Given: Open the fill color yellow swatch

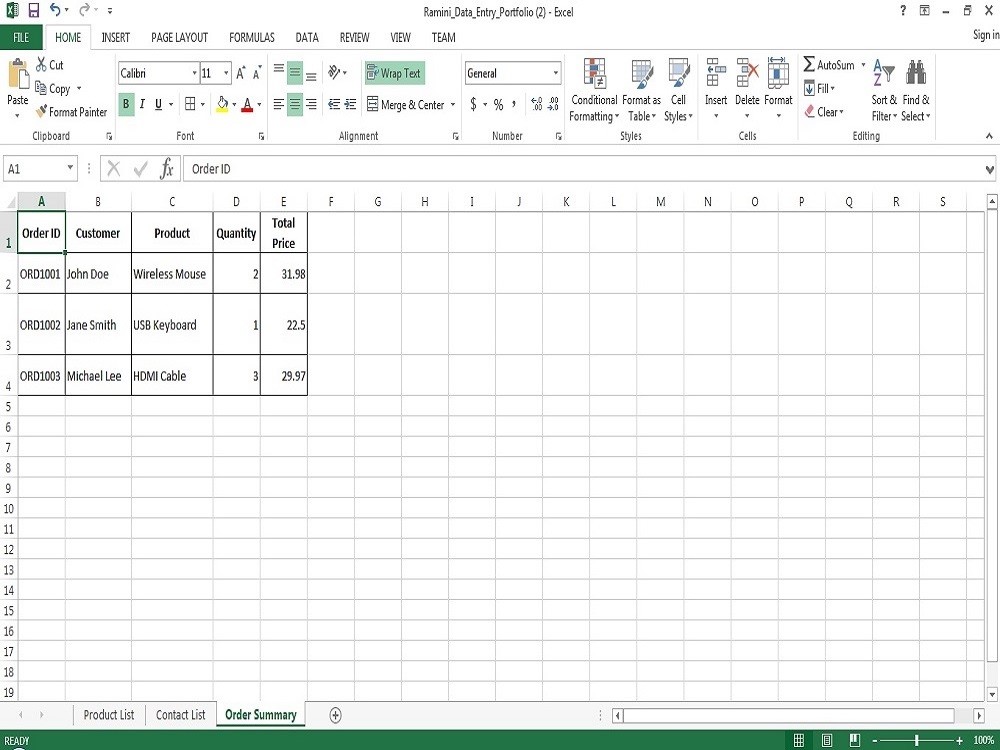Looking at the screenshot, I should 222,104.
